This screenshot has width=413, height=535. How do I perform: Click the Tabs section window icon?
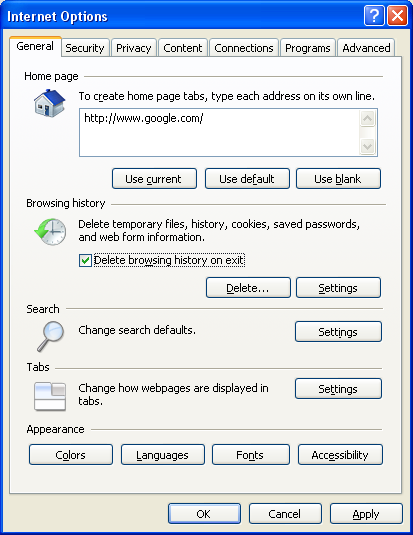click(50, 396)
